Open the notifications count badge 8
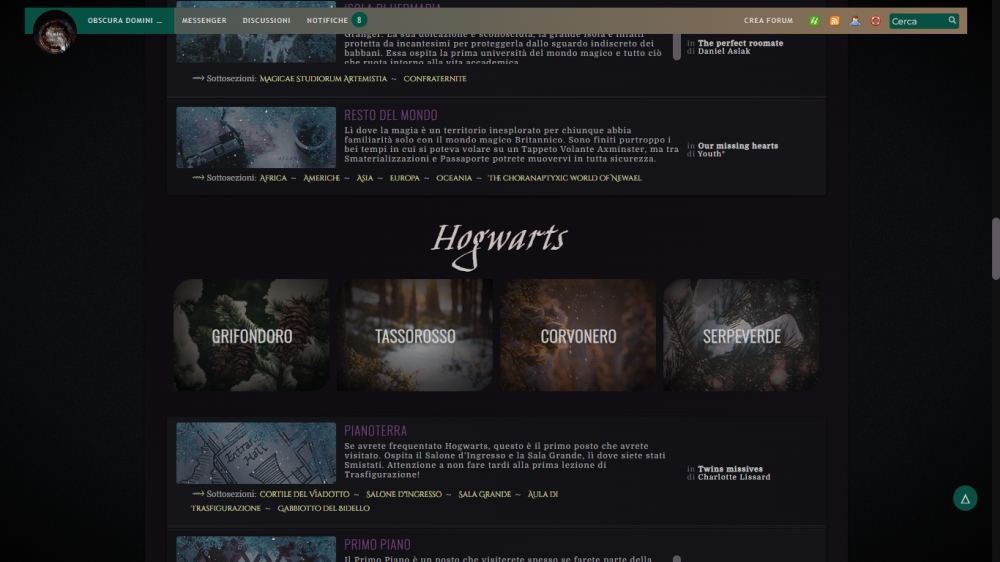Screen dimensions: 1000x562 [x=359, y=20]
